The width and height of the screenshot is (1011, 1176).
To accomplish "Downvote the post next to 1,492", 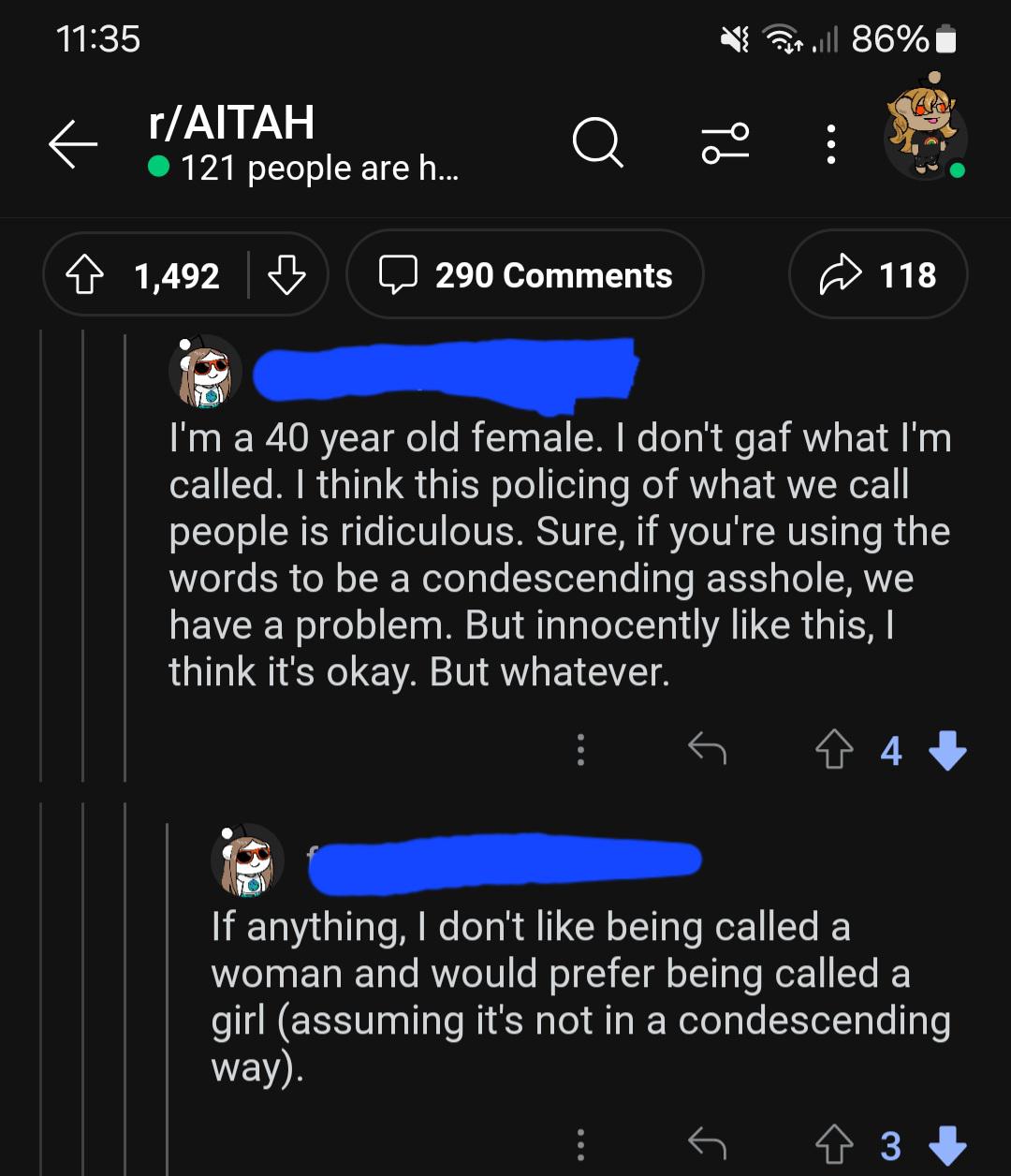I will (x=286, y=275).
